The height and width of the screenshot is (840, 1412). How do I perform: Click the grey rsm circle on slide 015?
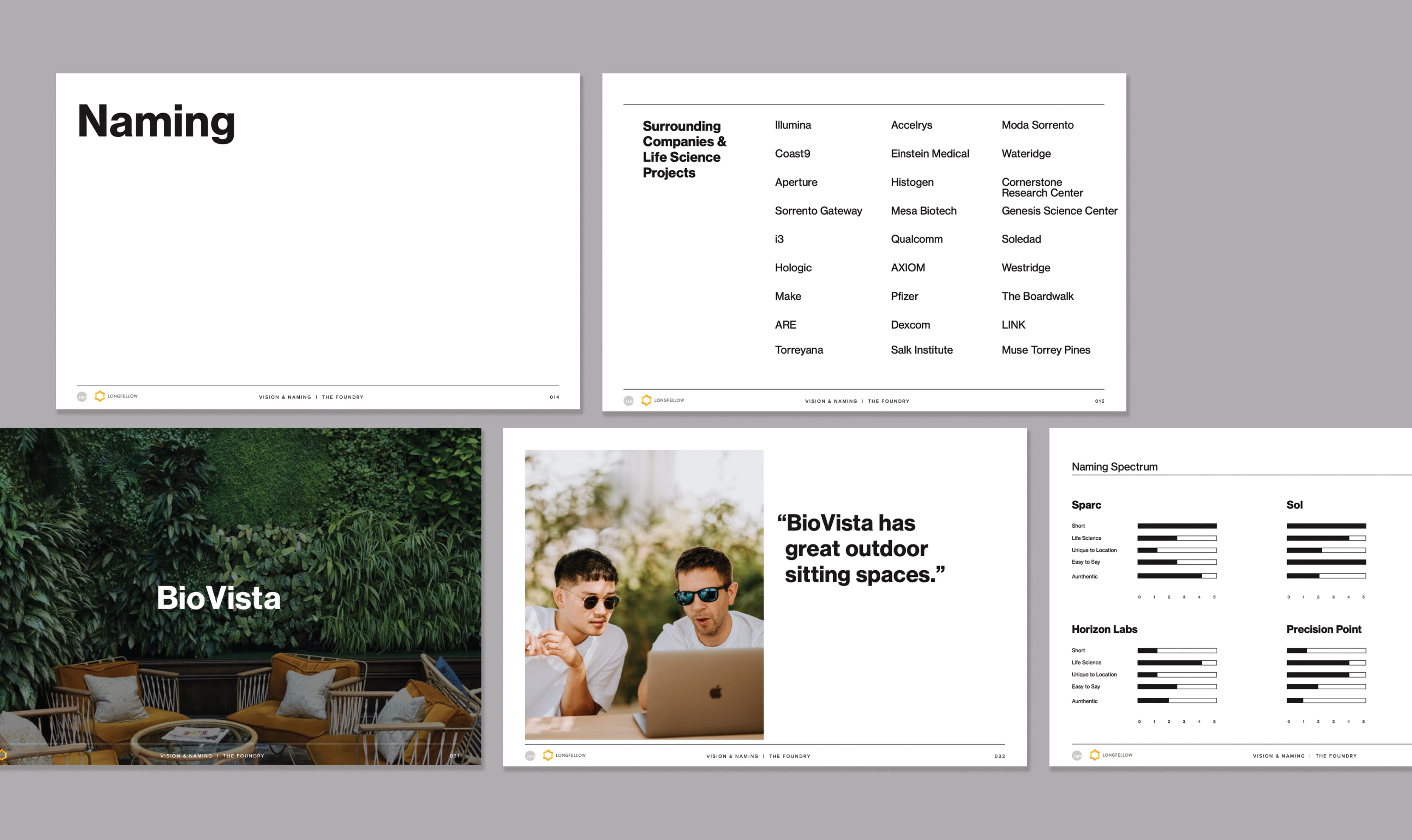(x=628, y=401)
